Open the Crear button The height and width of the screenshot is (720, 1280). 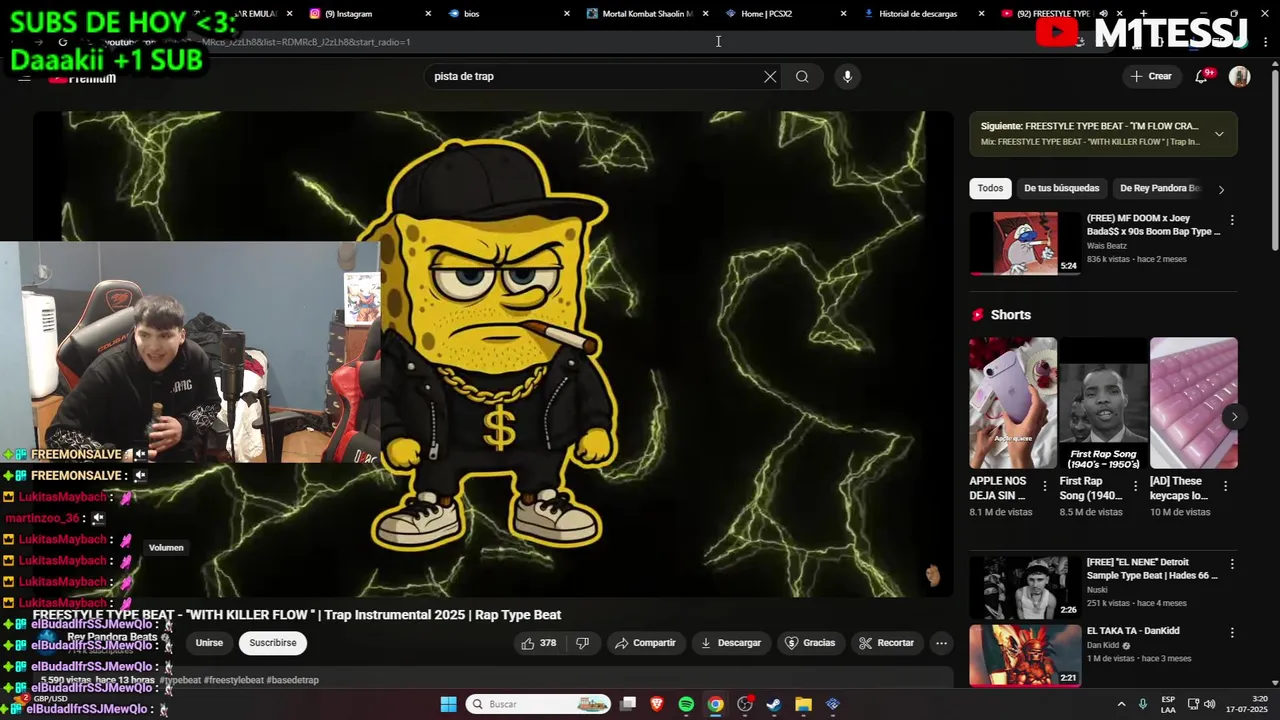coord(1151,77)
